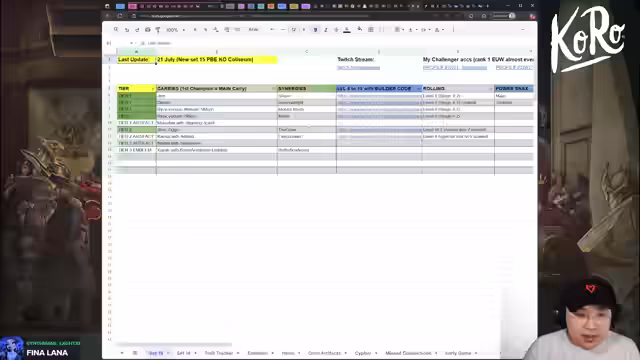Apply percent format with toolbar icon

click(x=205, y=30)
